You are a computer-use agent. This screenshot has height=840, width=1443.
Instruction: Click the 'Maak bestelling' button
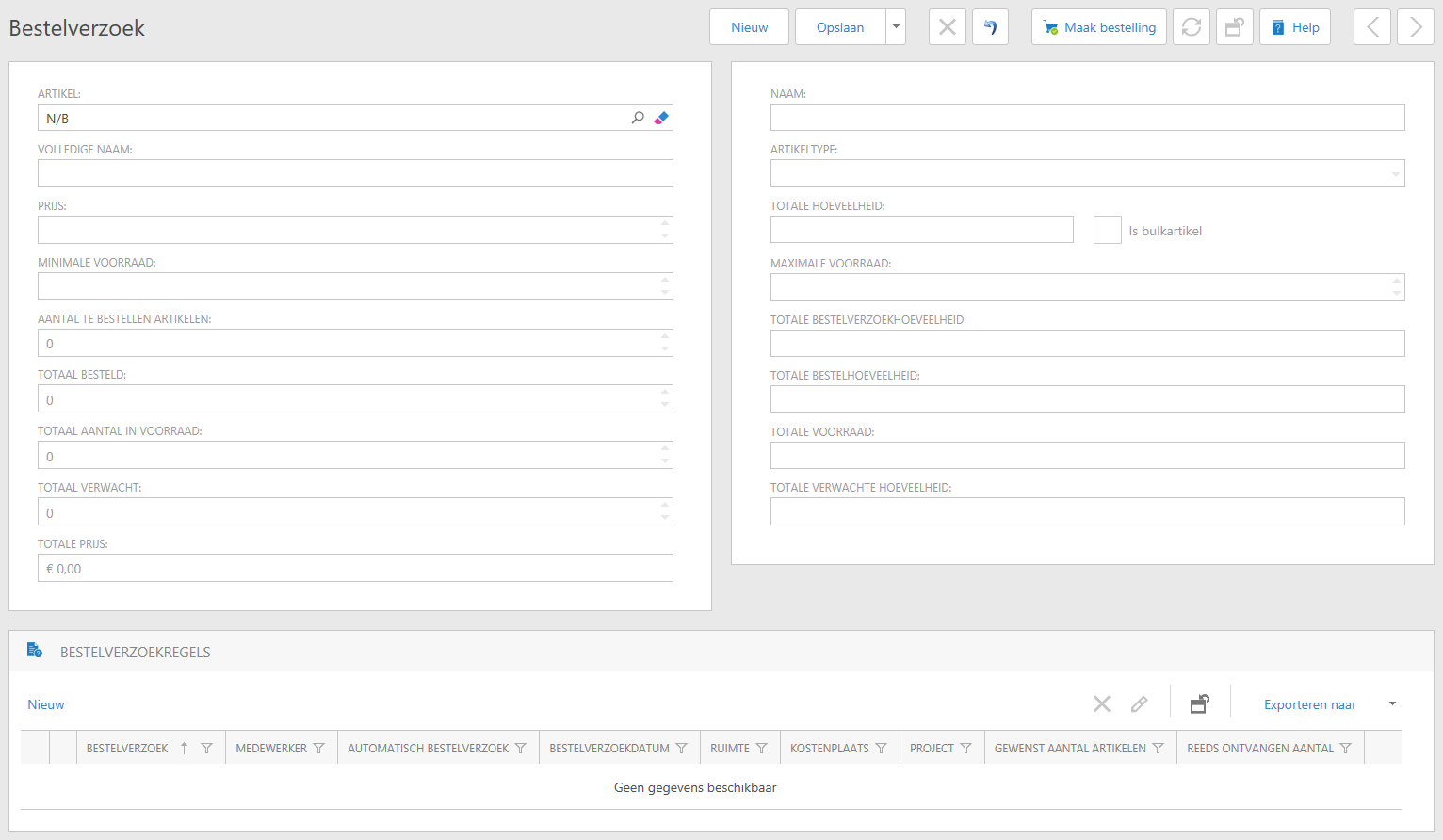(1099, 27)
